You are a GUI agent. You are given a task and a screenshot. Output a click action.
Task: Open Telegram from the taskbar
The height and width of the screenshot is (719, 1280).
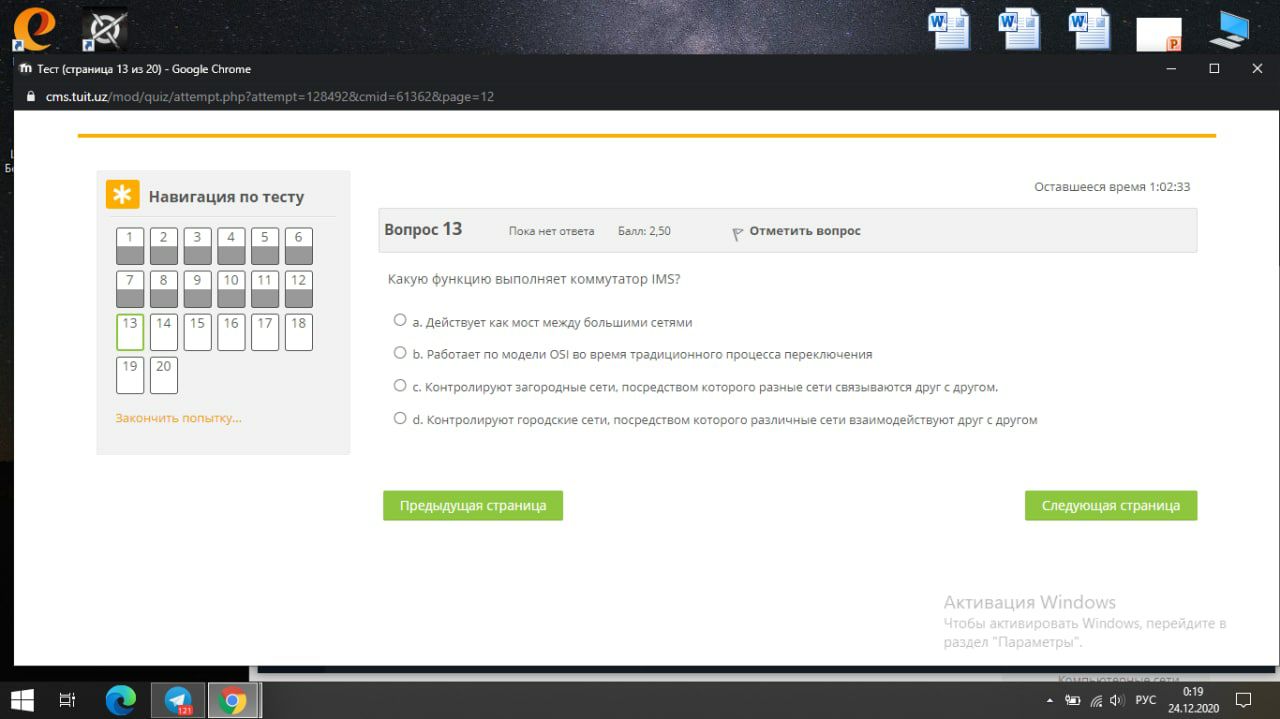178,700
